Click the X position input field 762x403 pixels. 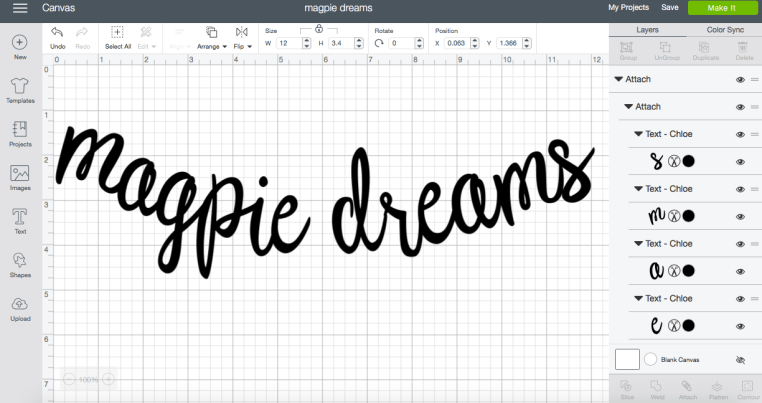tap(457, 43)
